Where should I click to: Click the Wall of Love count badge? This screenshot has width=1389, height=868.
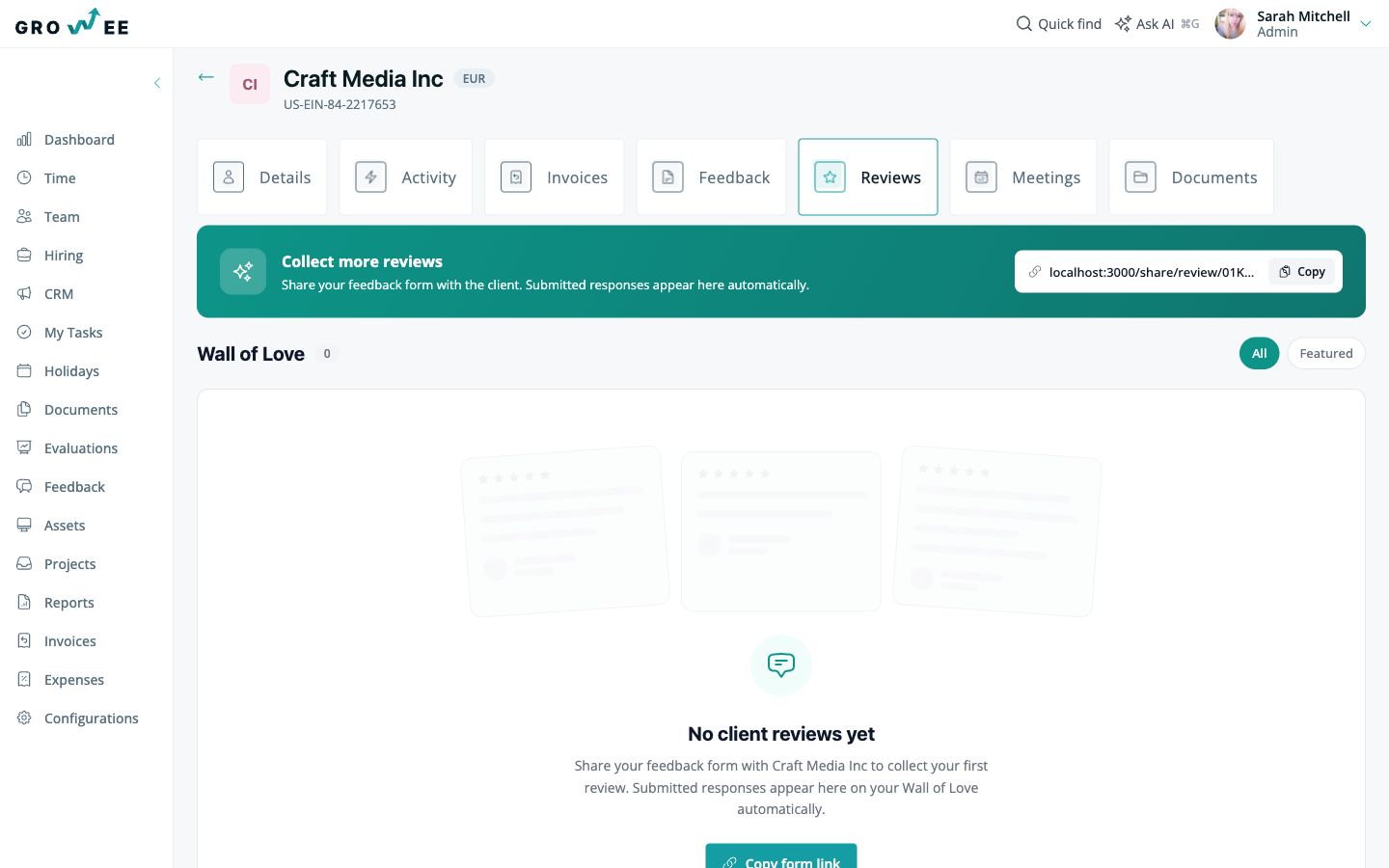pos(327,354)
